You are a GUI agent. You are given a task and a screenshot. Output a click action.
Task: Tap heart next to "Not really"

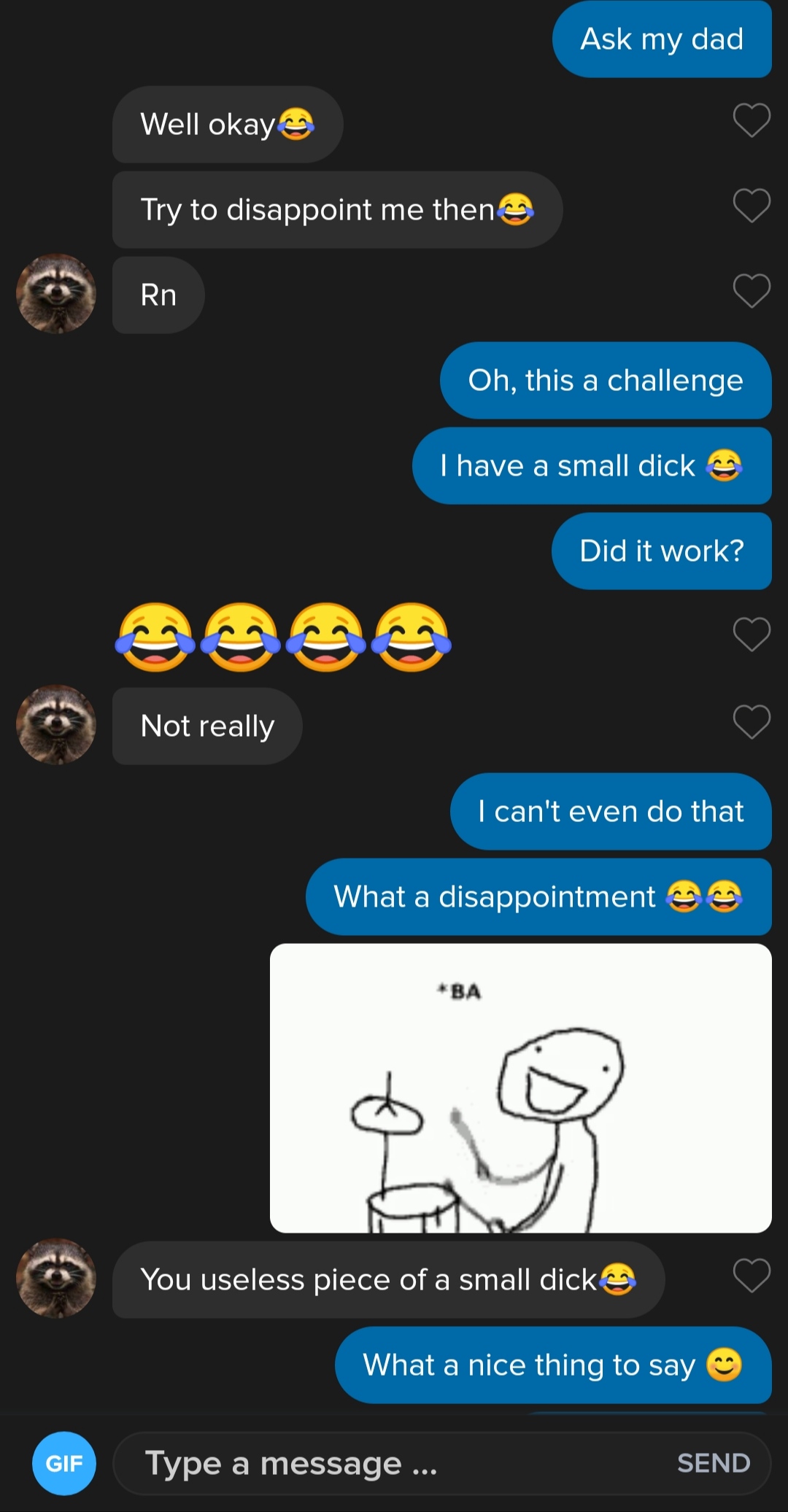[x=752, y=721]
